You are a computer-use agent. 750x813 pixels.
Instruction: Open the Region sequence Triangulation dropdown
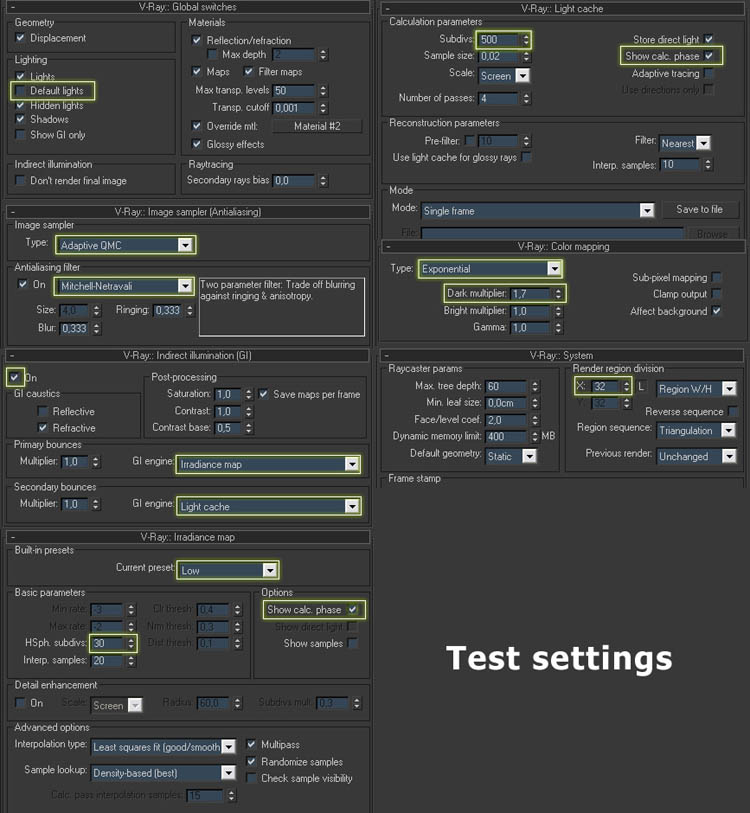point(727,431)
